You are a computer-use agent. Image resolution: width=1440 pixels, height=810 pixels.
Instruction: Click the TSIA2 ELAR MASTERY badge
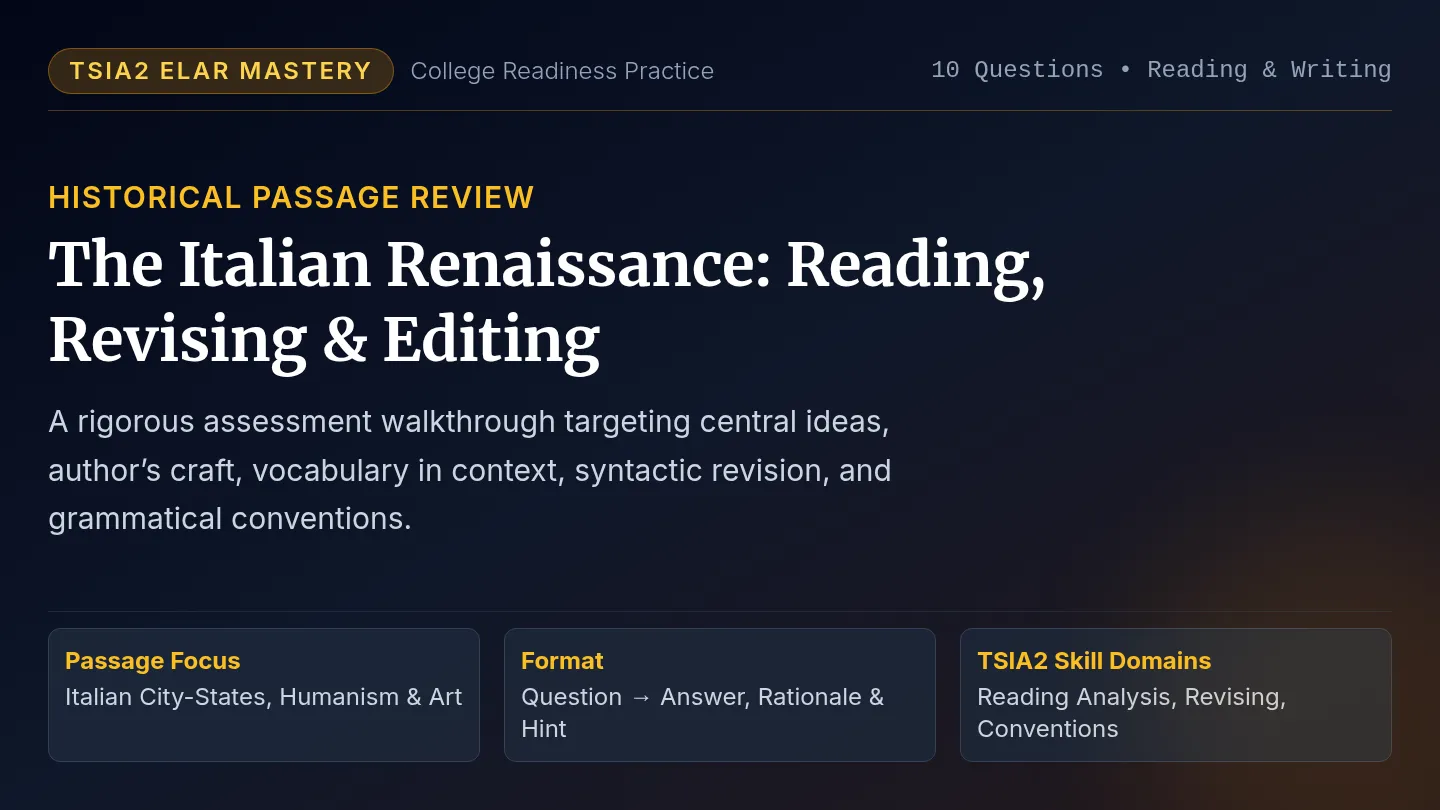tap(221, 71)
